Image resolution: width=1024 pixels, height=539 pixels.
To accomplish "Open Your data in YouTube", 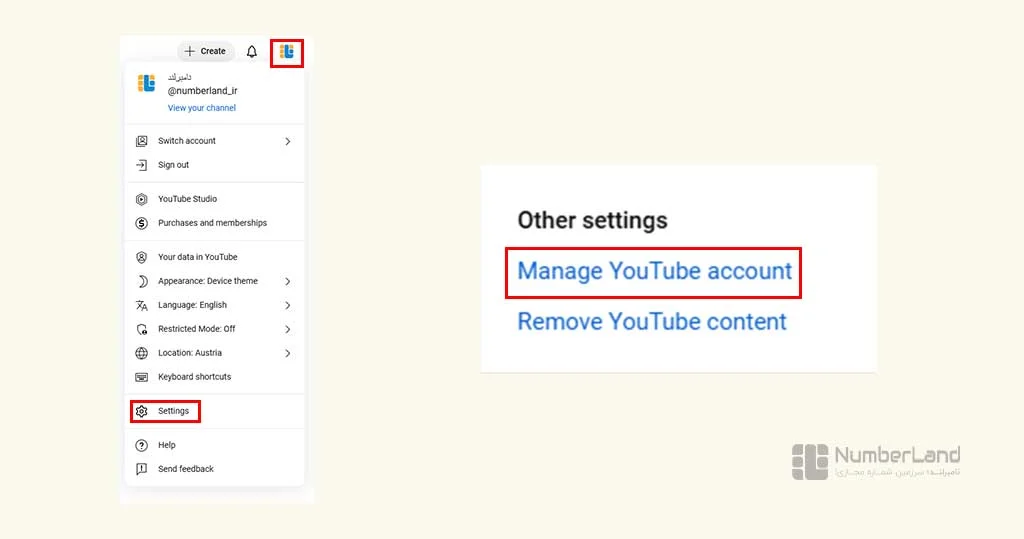I will click(214, 257).
